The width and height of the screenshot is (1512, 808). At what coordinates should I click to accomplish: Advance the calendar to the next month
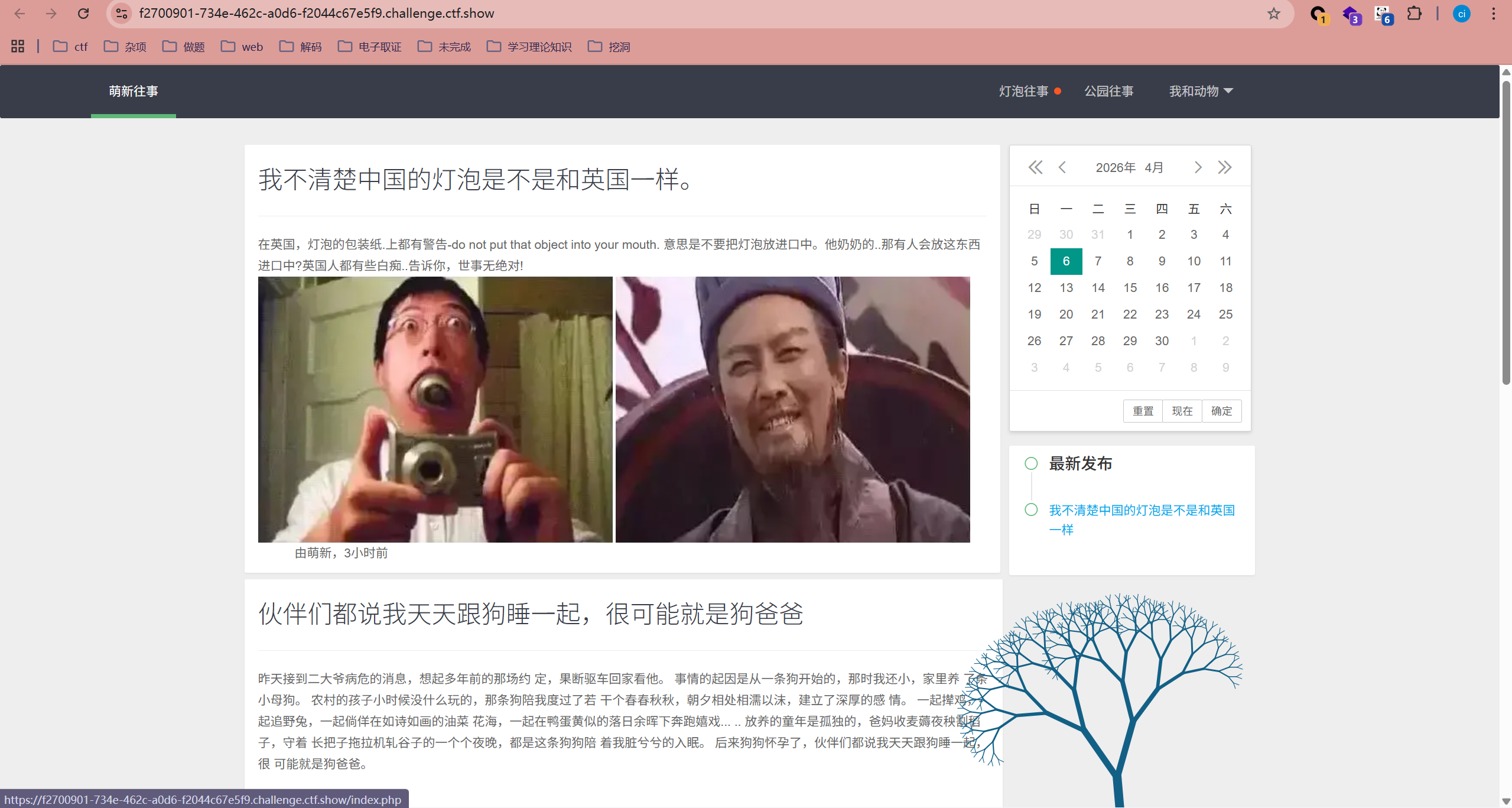(1198, 167)
